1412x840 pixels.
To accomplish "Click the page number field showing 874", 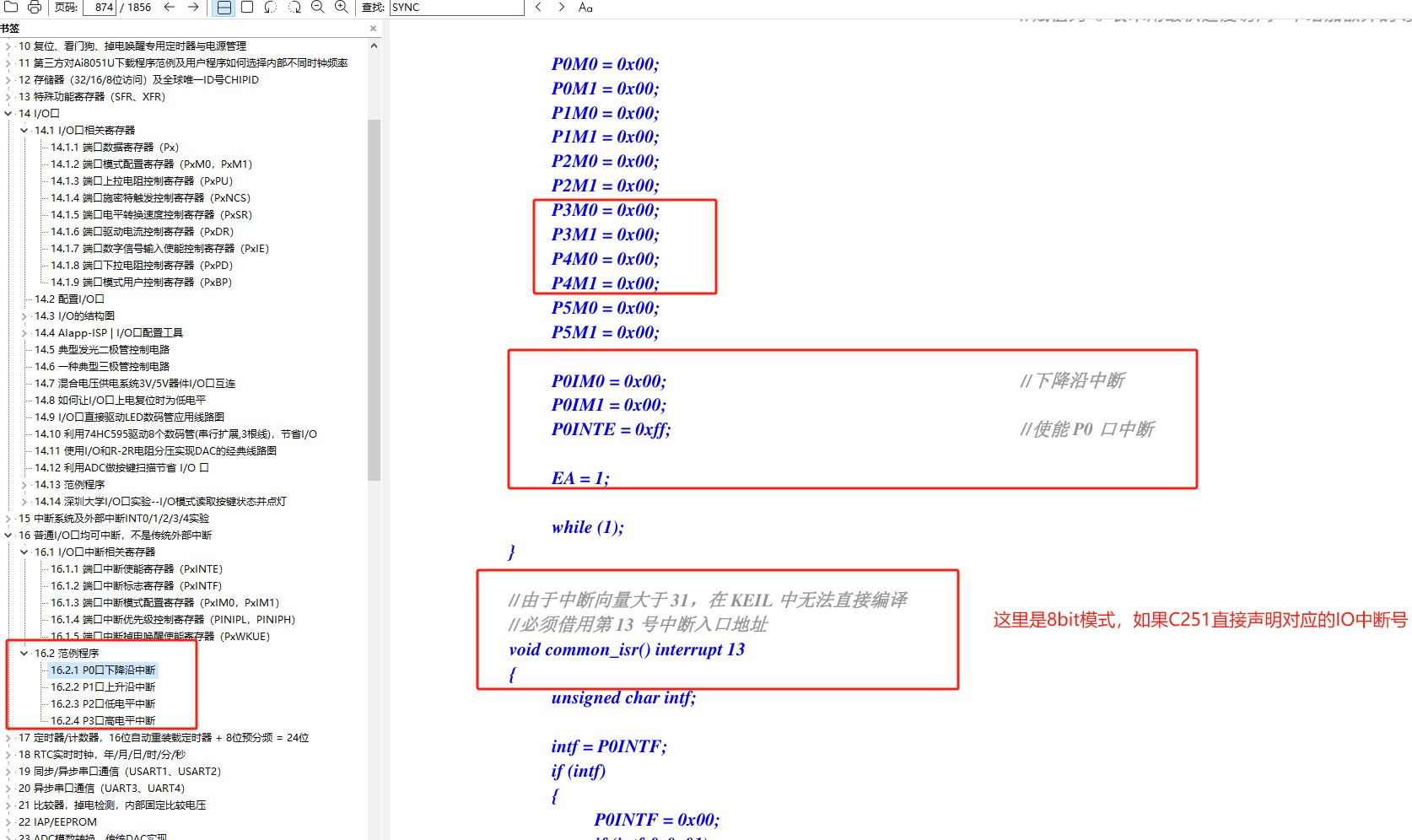I will [x=100, y=7].
